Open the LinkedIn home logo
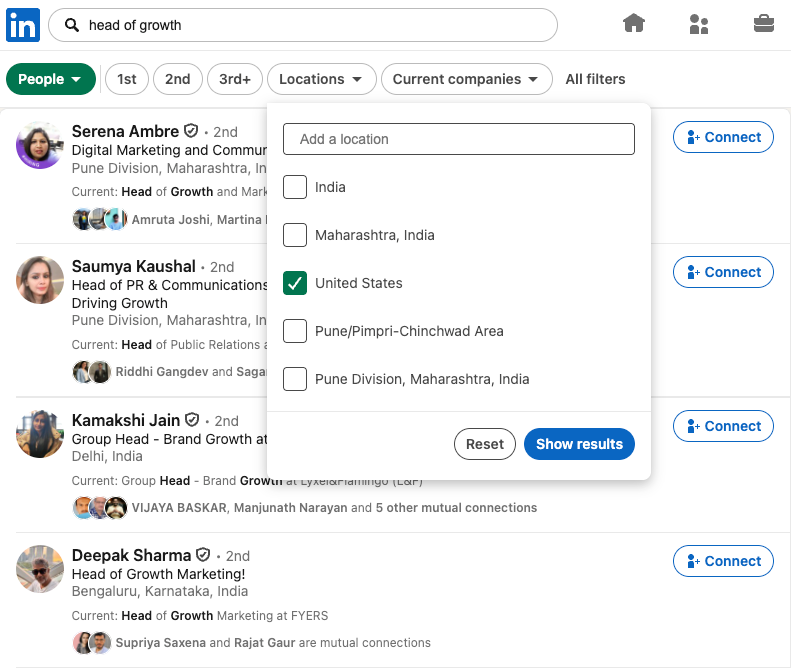The height and width of the screenshot is (668, 791). tap(23, 25)
